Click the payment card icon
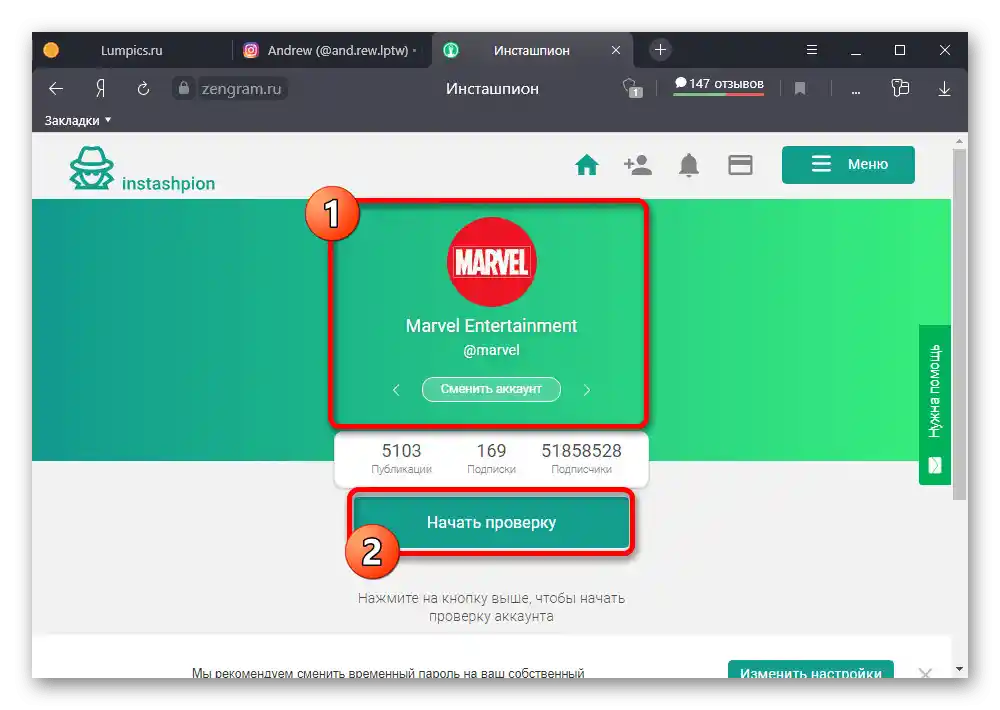 pyautogui.click(x=740, y=164)
